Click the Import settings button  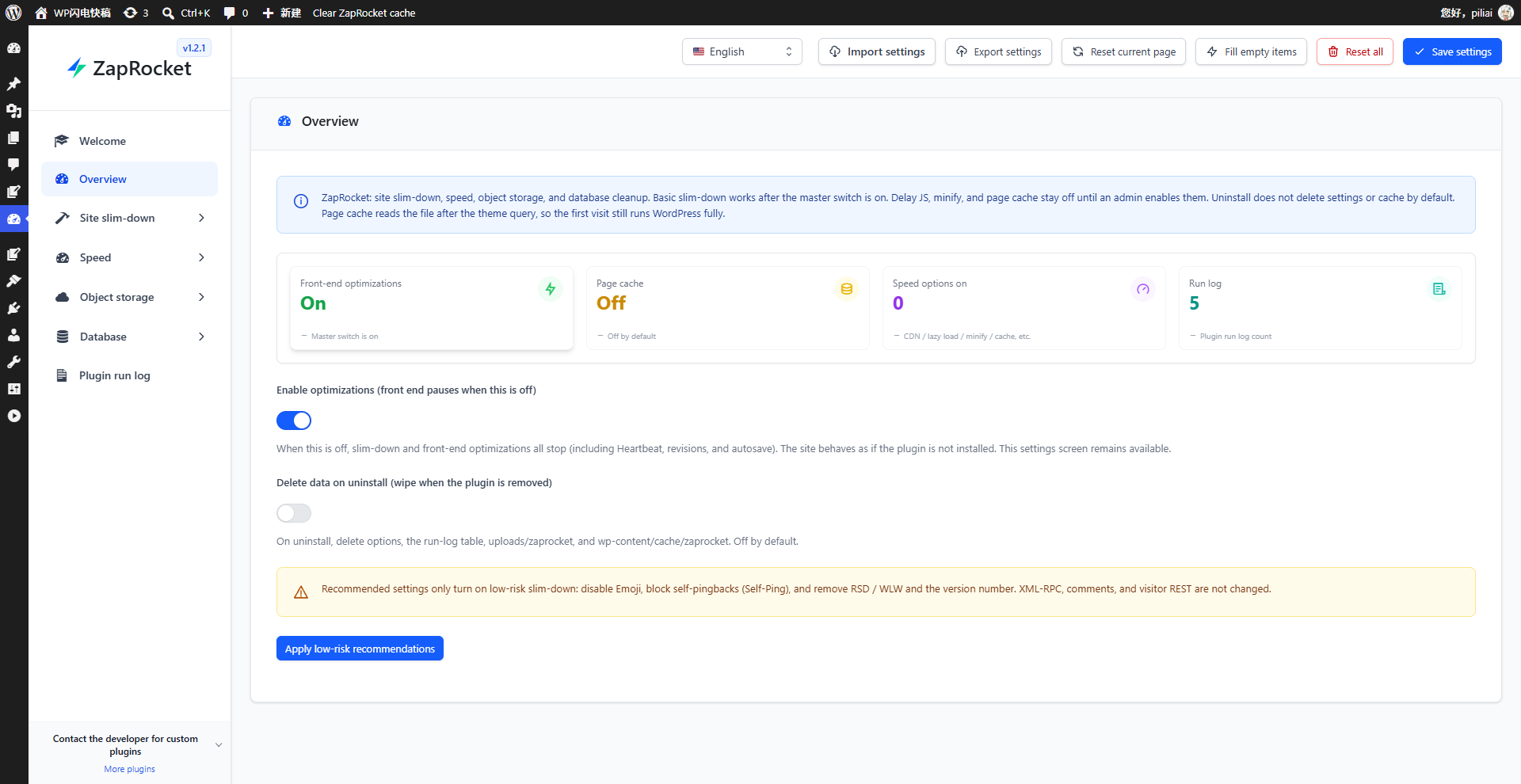point(877,51)
